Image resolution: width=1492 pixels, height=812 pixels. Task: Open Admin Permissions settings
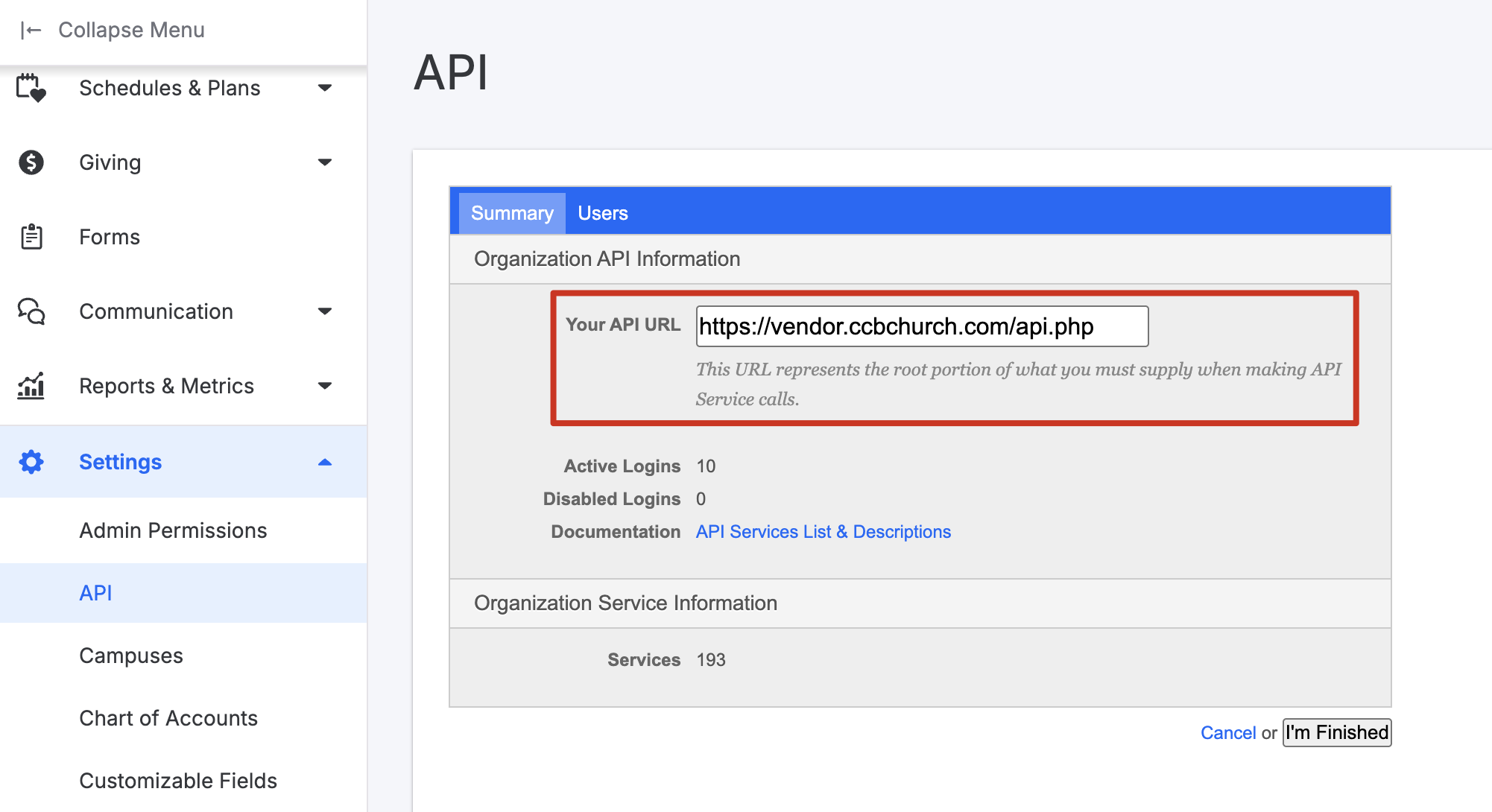(x=174, y=530)
